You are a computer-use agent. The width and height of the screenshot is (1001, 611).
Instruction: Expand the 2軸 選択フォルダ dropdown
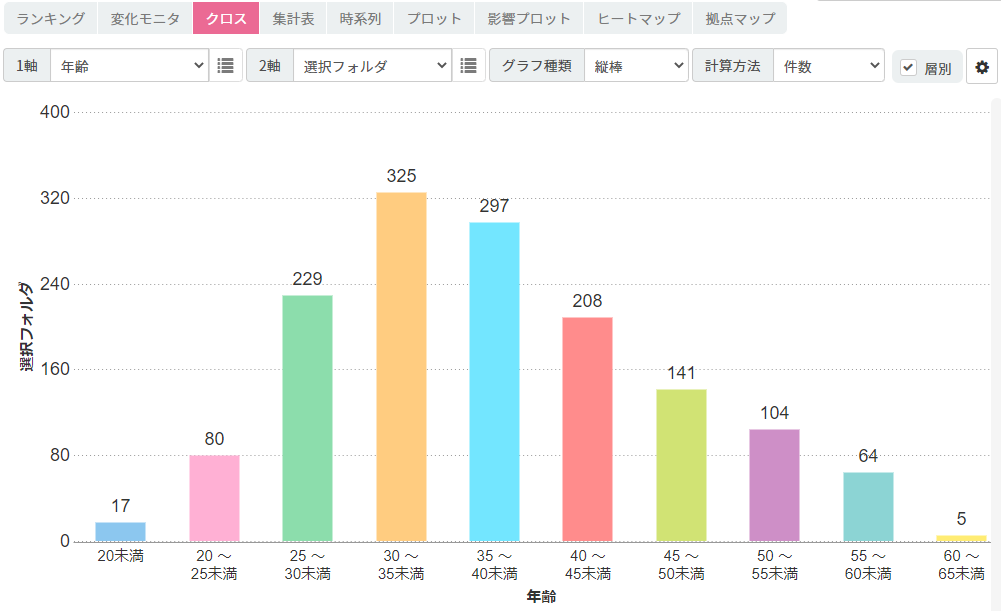click(372, 66)
